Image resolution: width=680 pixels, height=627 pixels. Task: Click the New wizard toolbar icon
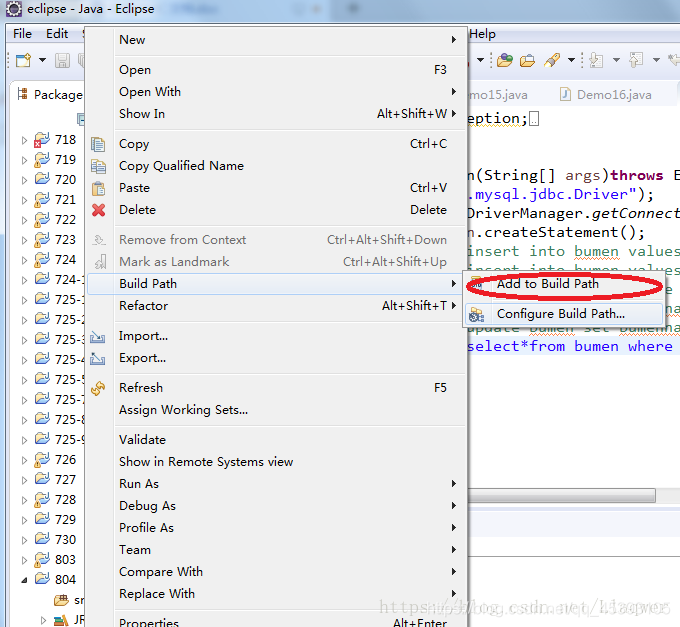pos(23,60)
